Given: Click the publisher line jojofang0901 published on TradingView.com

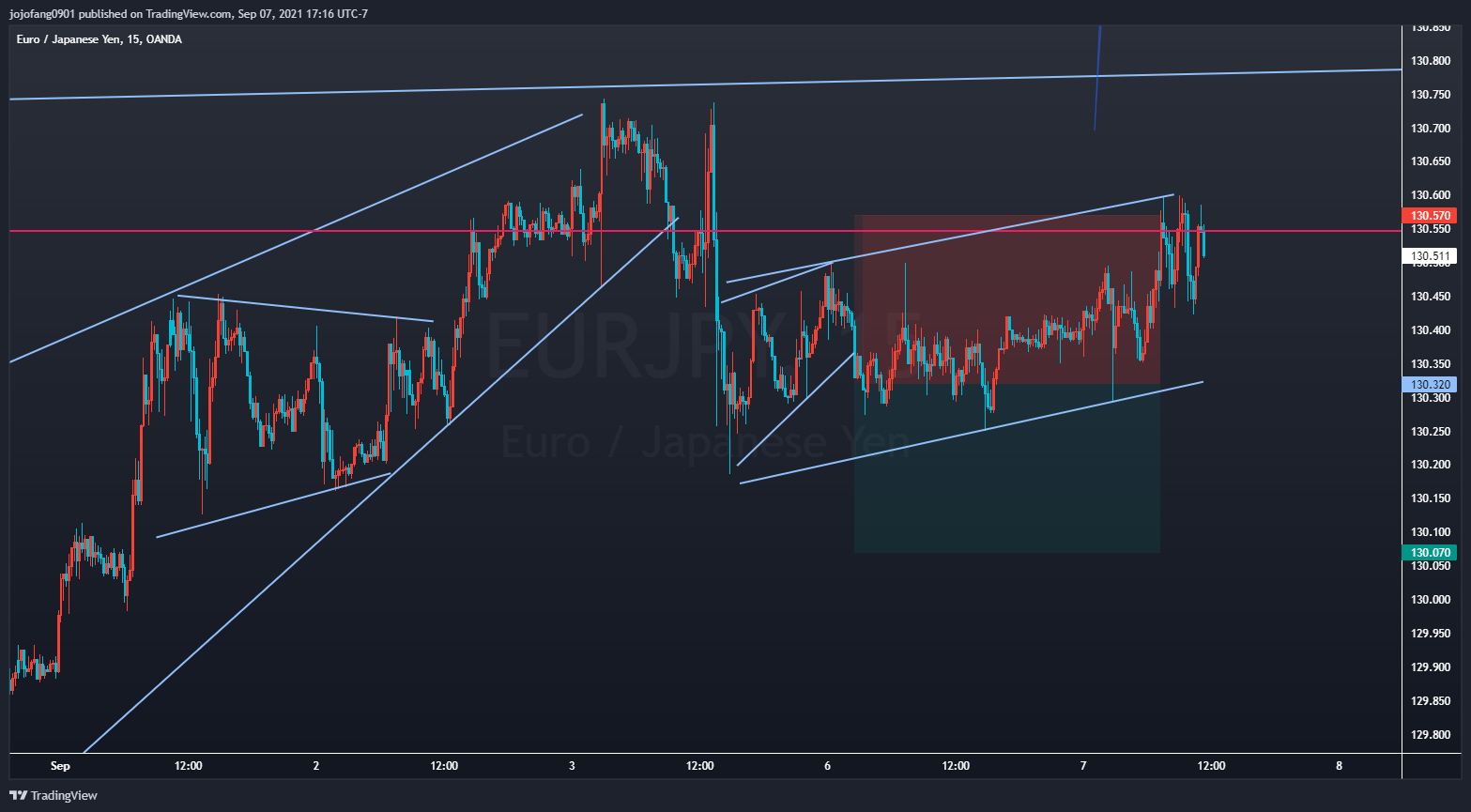Looking at the screenshot, I should [x=188, y=13].
